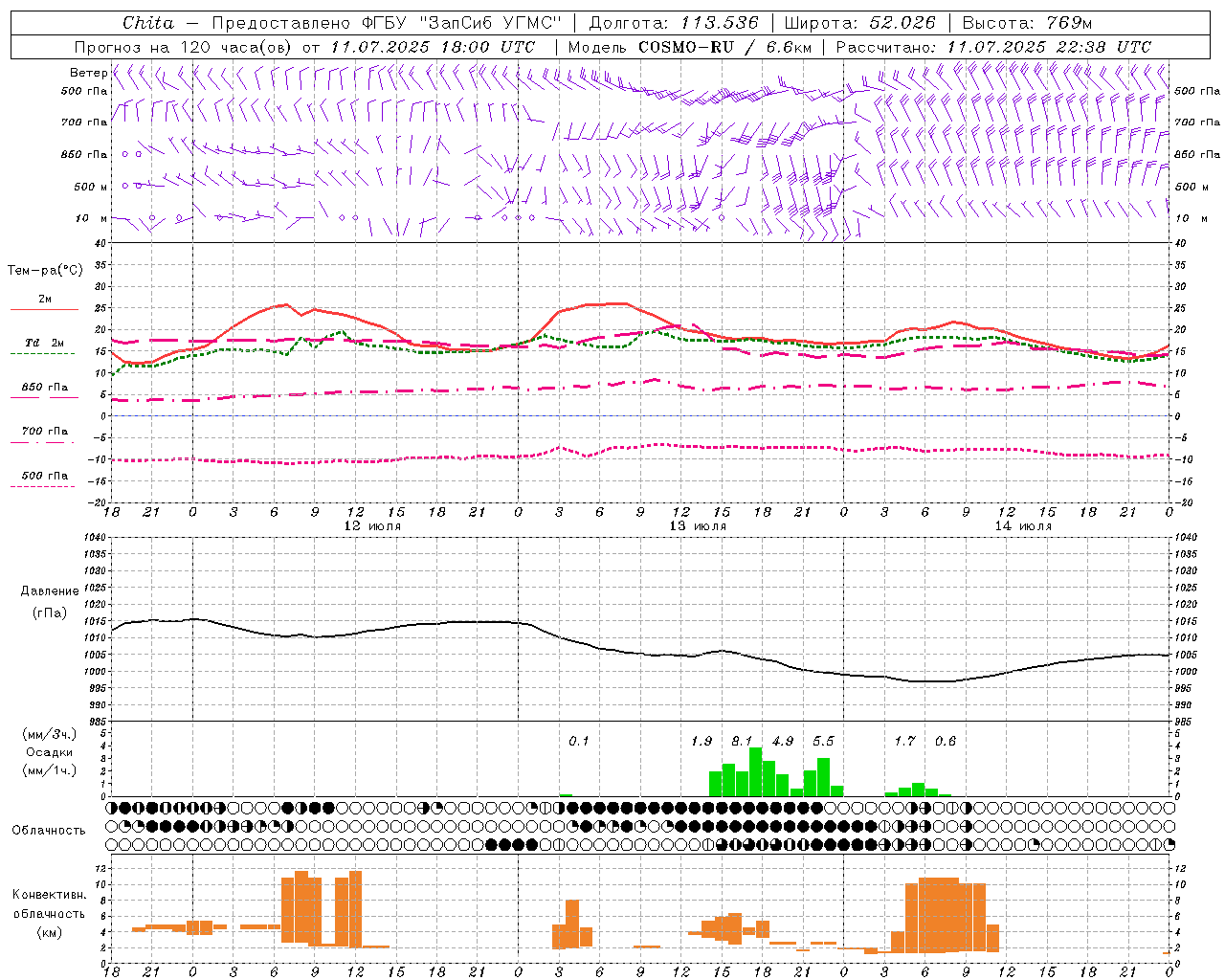Click the "Ветер" wind panel label

pos(88,73)
